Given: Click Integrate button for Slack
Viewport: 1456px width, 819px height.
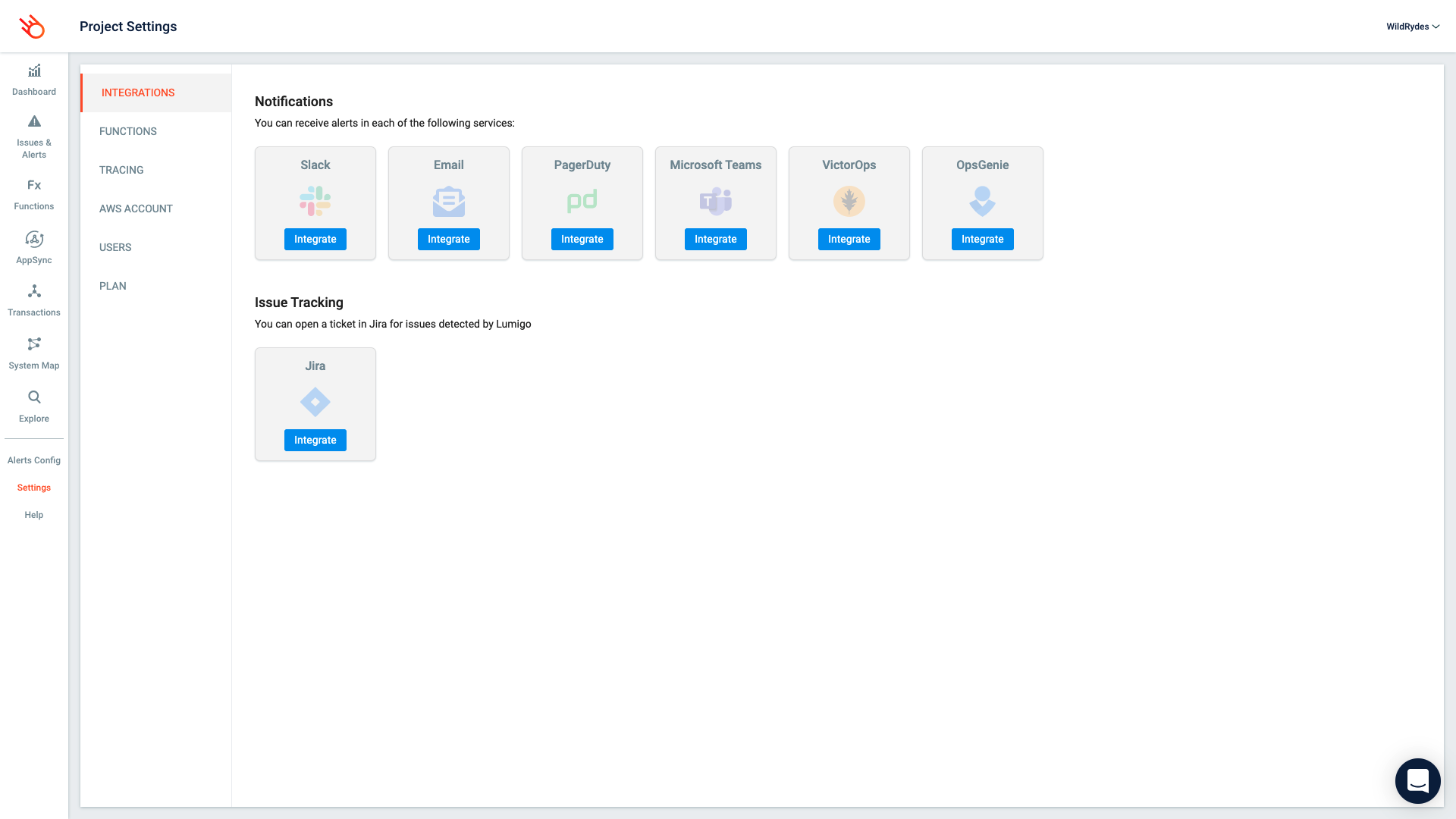Looking at the screenshot, I should click(315, 239).
